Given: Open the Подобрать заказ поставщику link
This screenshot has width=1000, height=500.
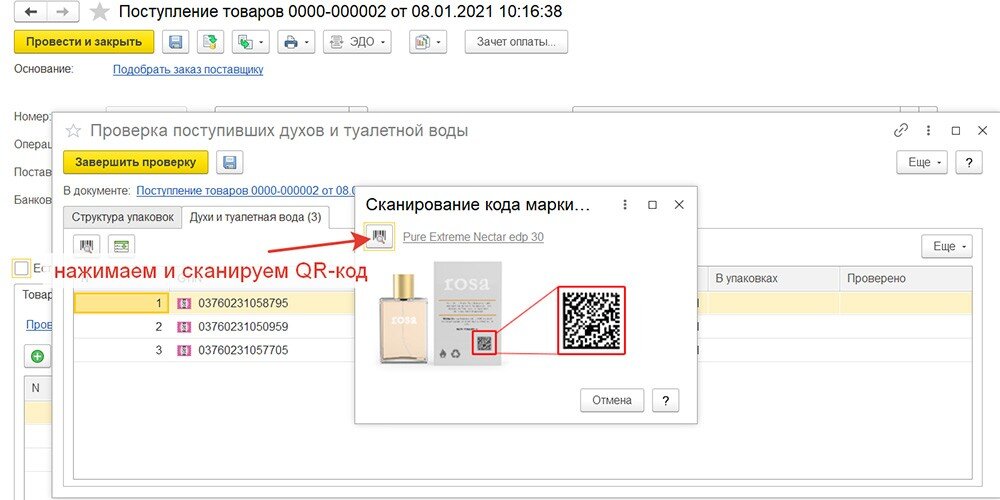Looking at the screenshot, I should pyautogui.click(x=188, y=70).
